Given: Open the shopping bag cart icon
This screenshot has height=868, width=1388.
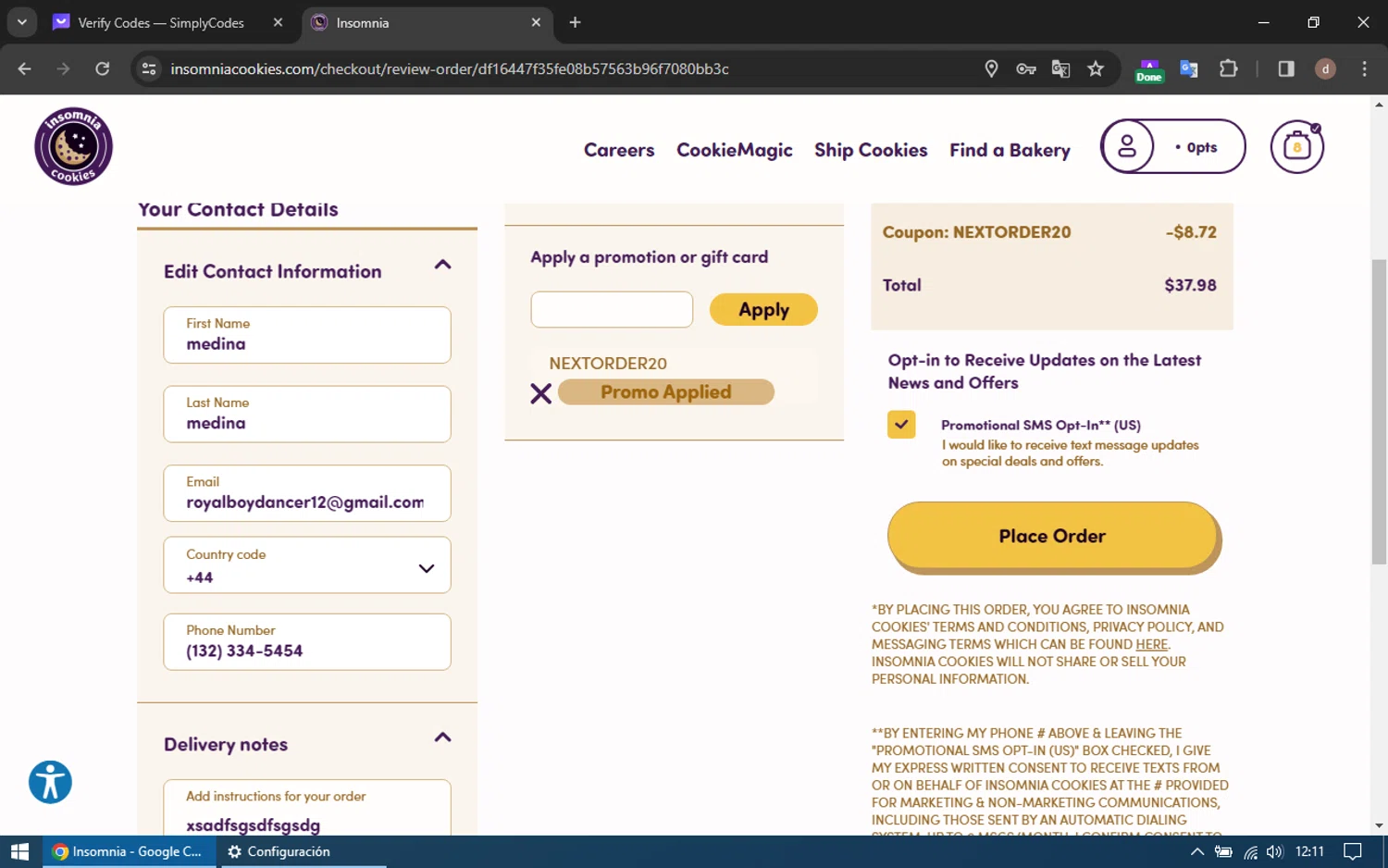Looking at the screenshot, I should 1296,146.
